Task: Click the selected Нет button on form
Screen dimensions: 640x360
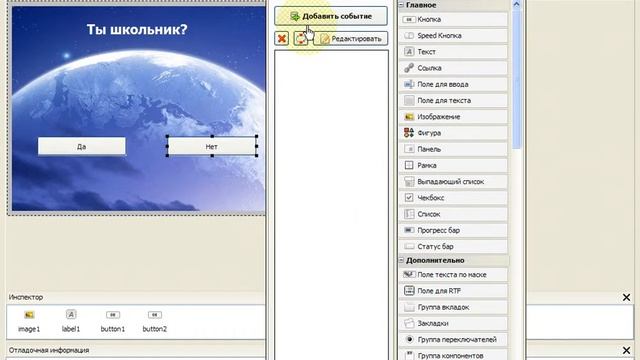Action: point(212,147)
